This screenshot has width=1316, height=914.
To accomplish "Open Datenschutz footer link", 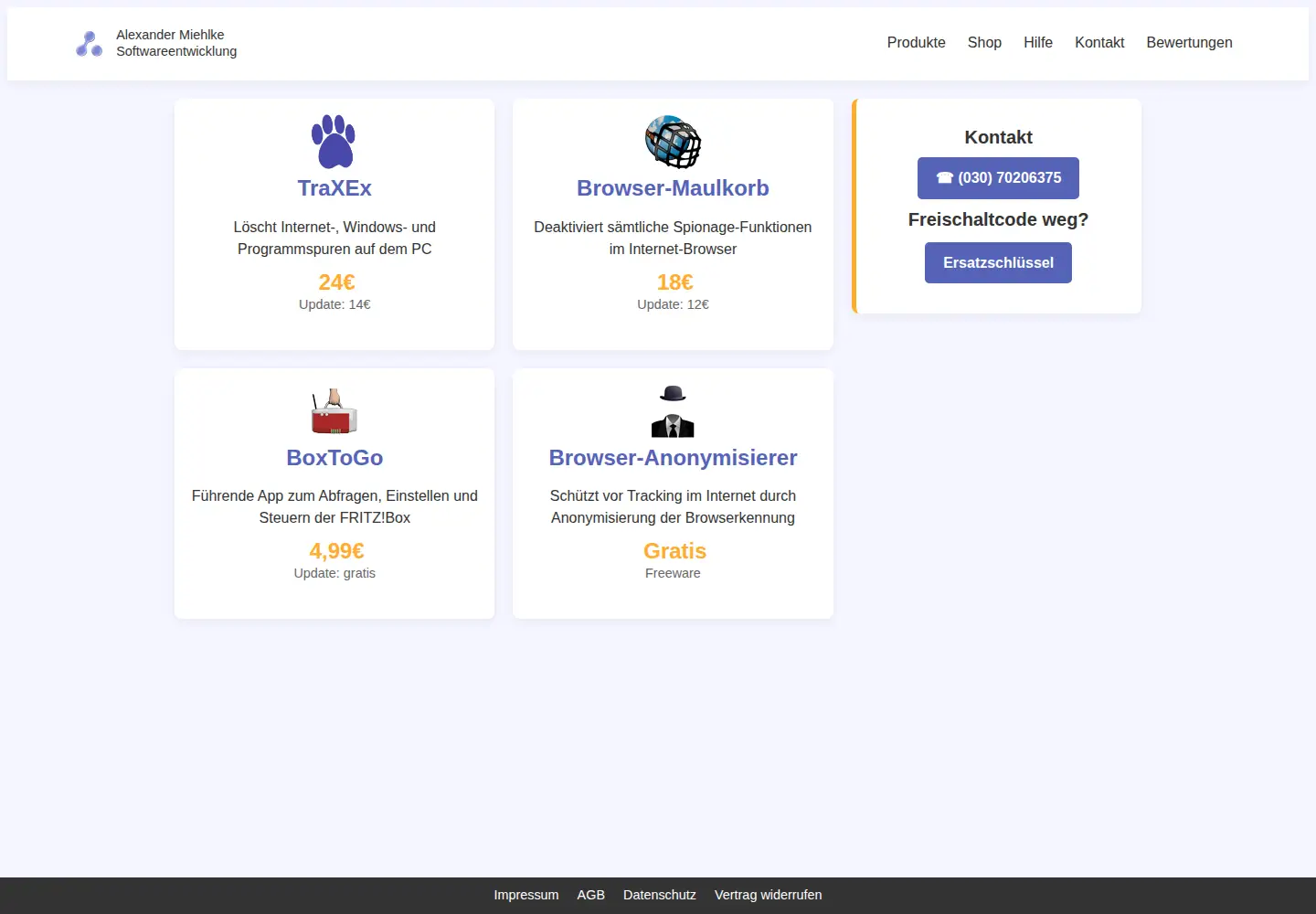I will (x=660, y=895).
